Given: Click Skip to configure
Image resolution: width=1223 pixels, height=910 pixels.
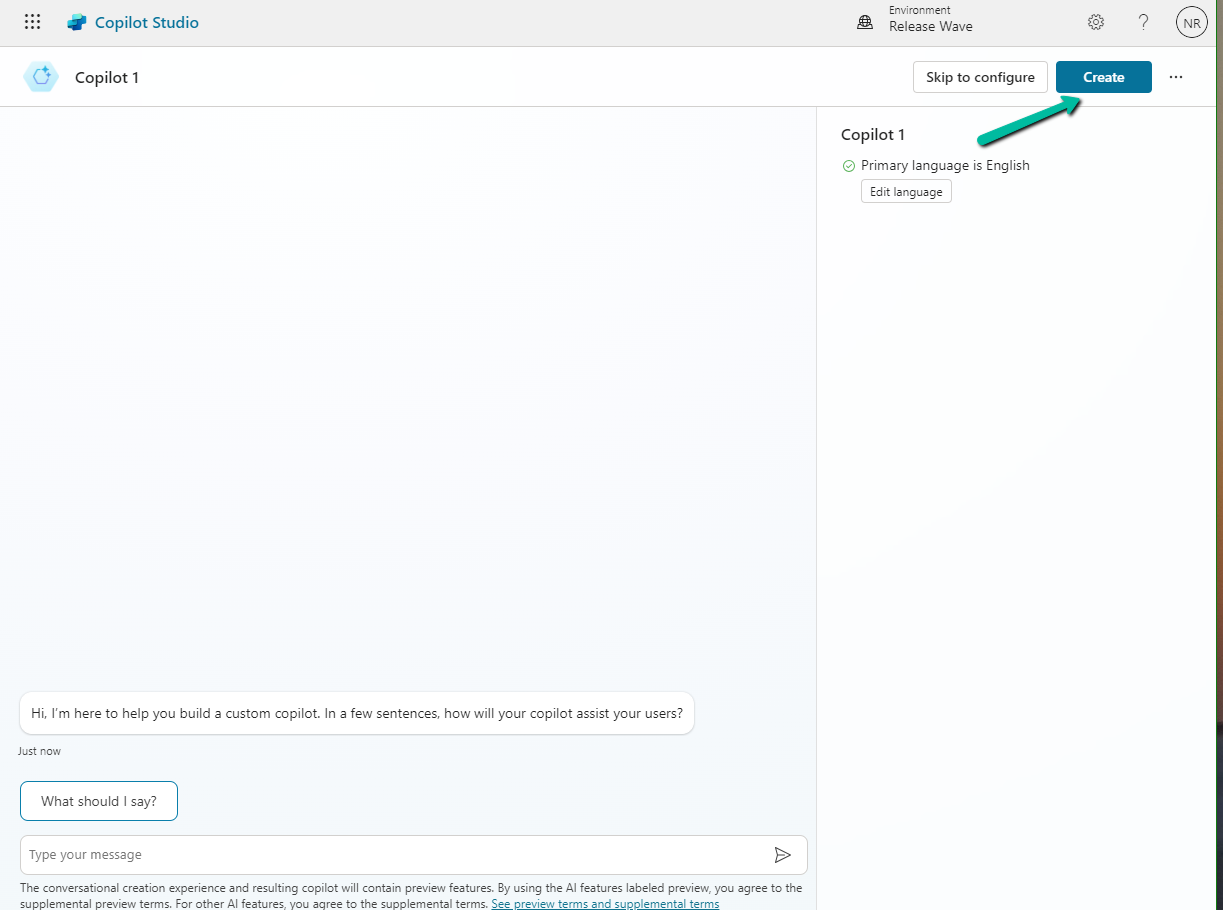Looking at the screenshot, I should click(x=979, y=76).
